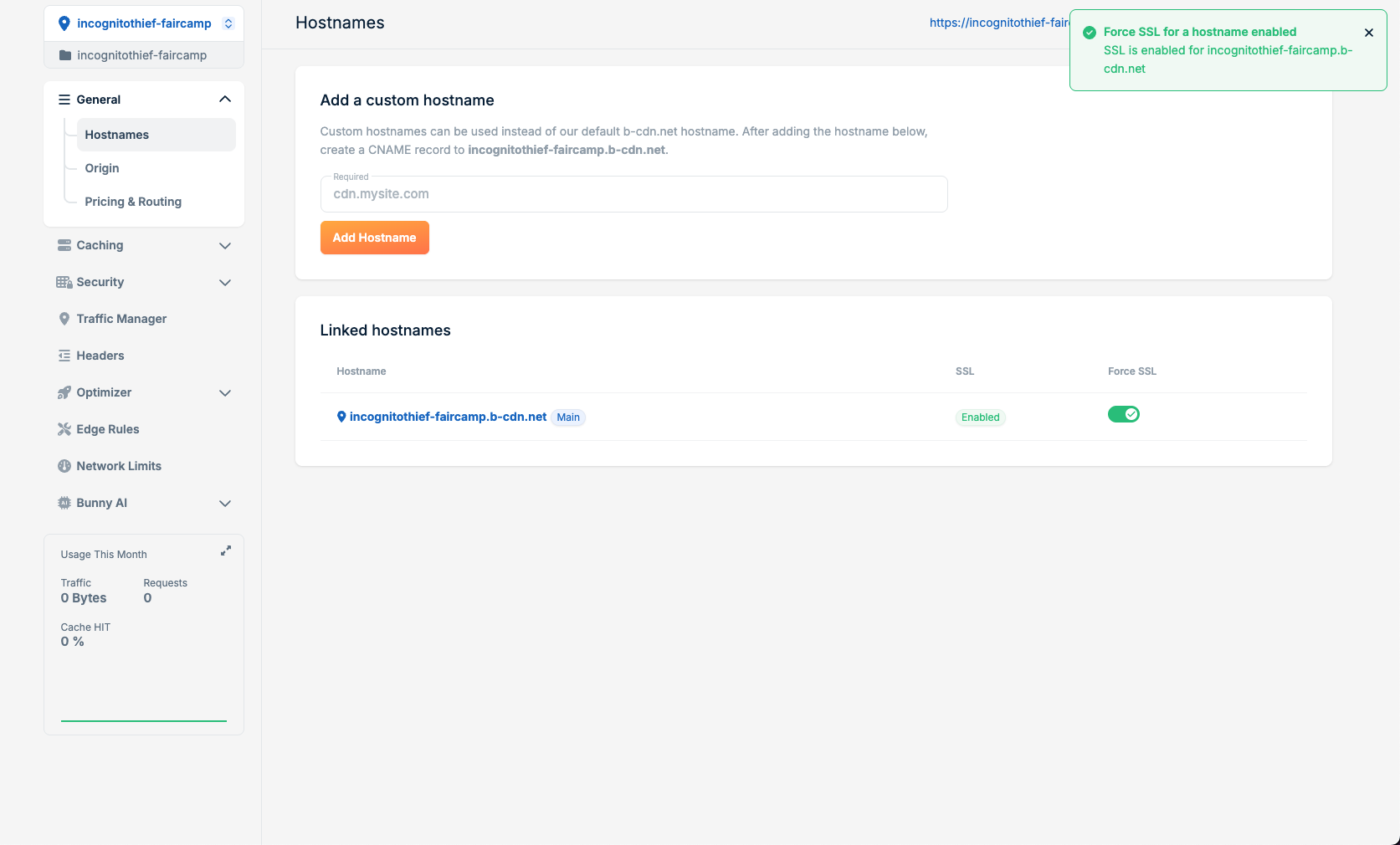
Task: Expand the Bunny AI section chevron
Action: (225, 504)
